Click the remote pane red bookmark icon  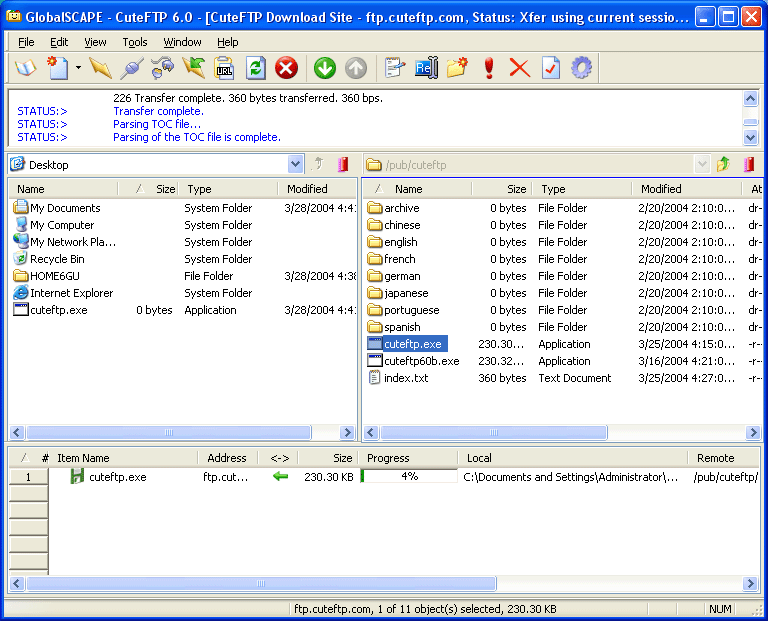749,164
